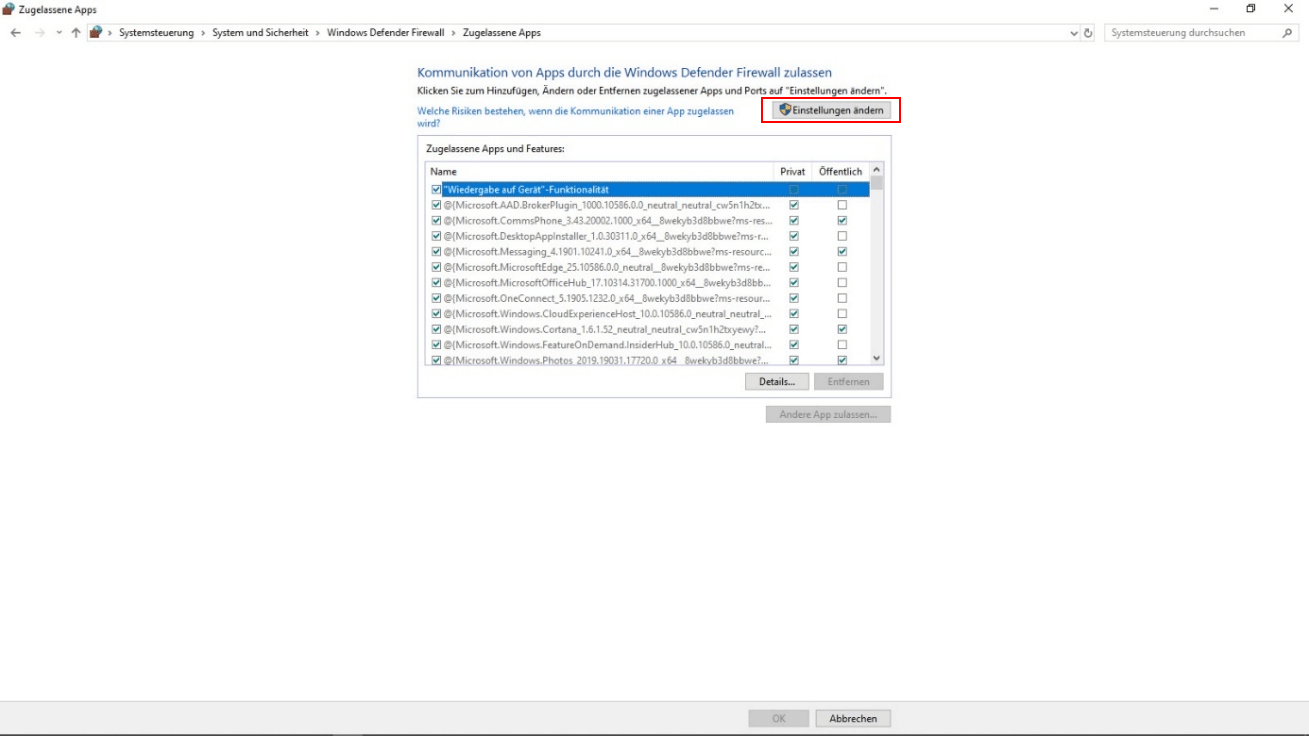
Task: Select the Microsoft.Windows.Cortana row
Action: [x=648, y=329]
